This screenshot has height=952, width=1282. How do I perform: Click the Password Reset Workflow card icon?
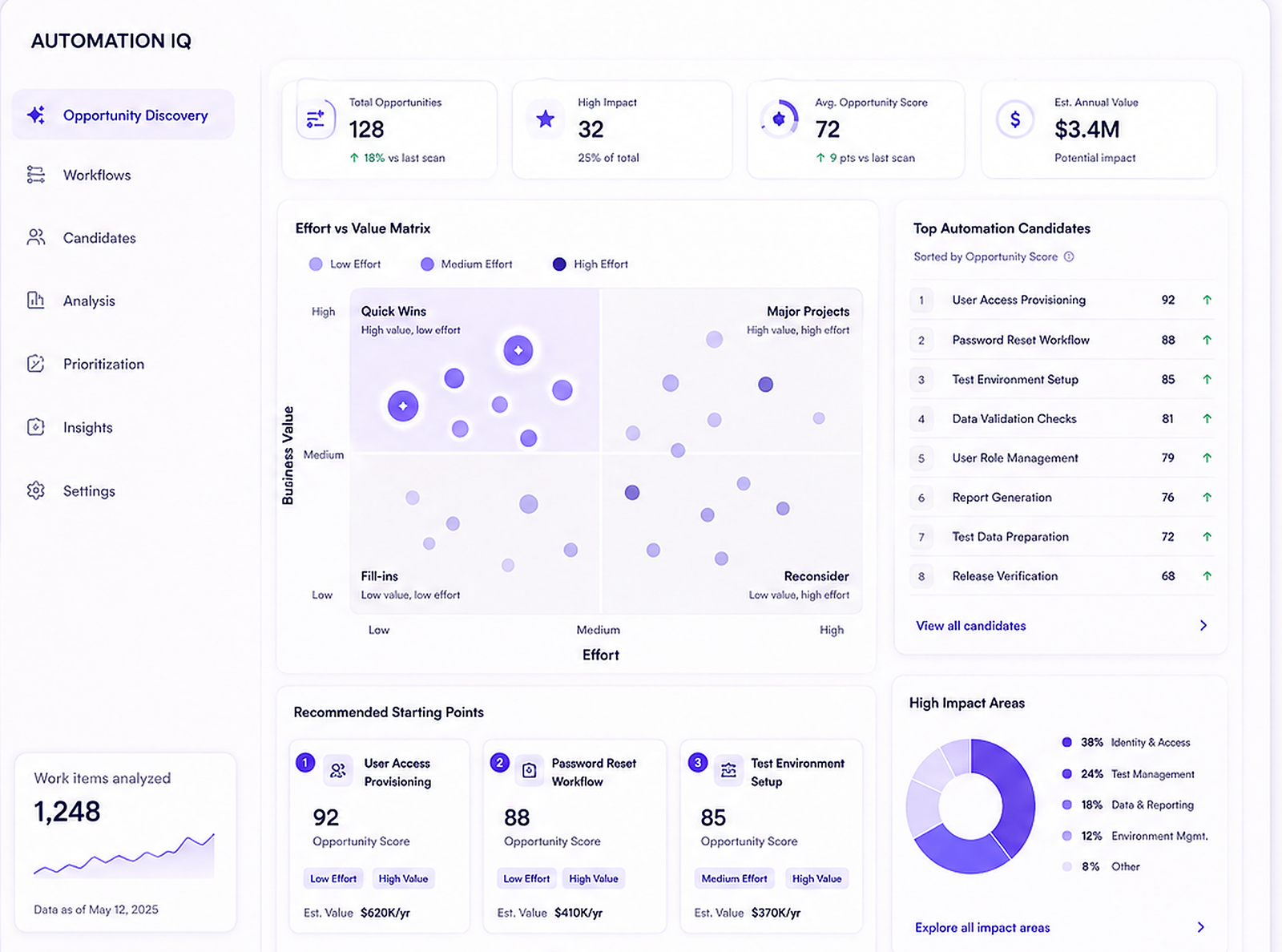point(529,770)
